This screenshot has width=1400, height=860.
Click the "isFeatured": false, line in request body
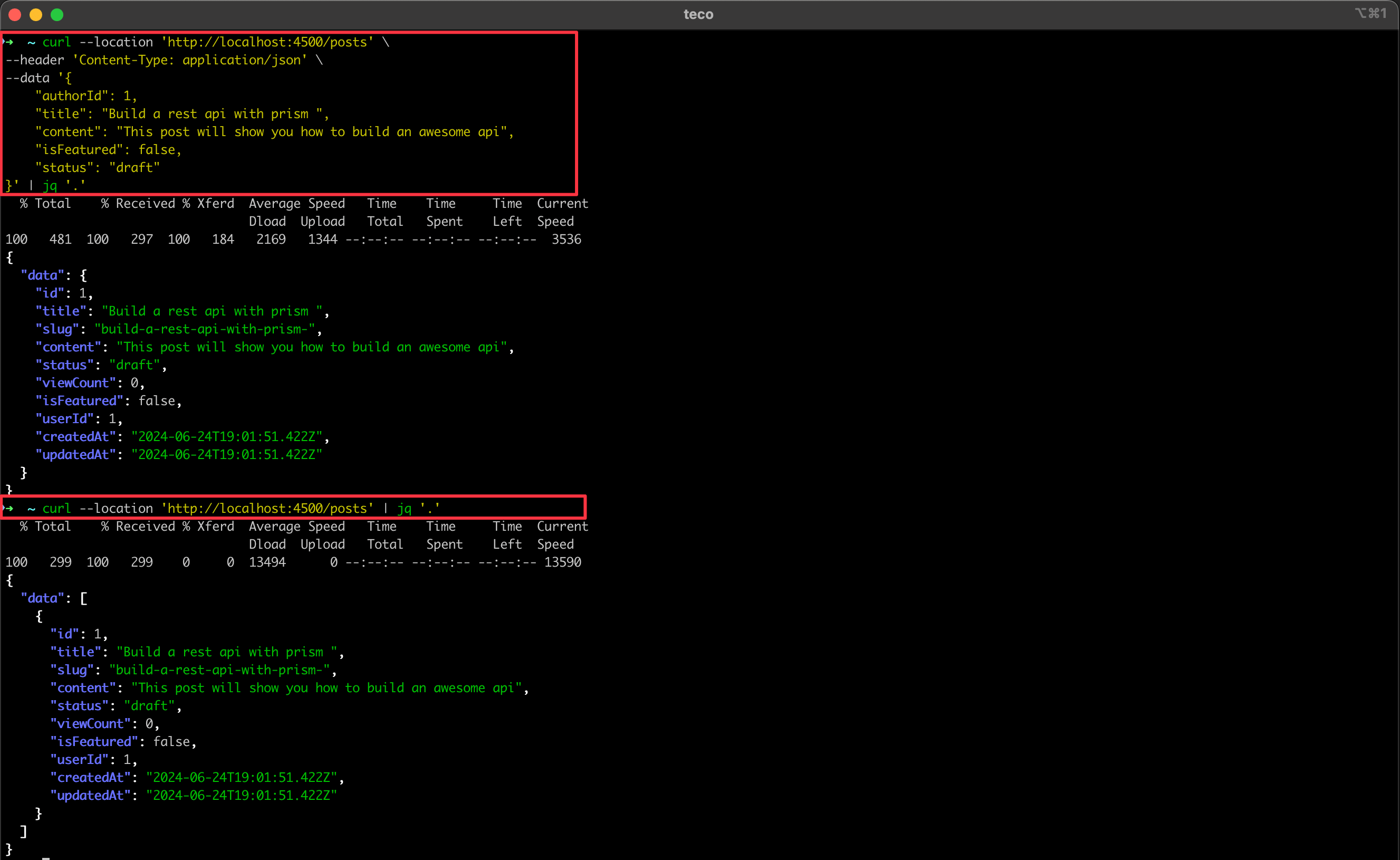108,150
